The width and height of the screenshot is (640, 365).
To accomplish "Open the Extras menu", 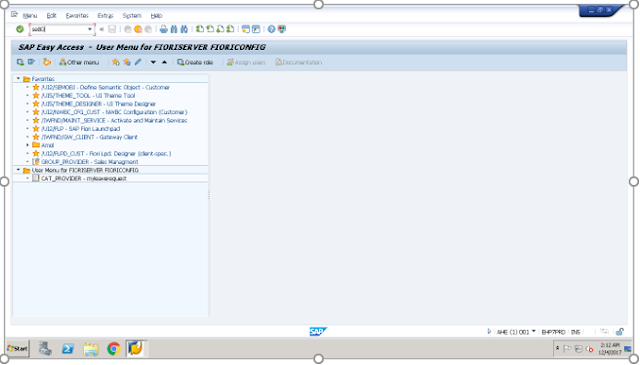I will 105,16.
